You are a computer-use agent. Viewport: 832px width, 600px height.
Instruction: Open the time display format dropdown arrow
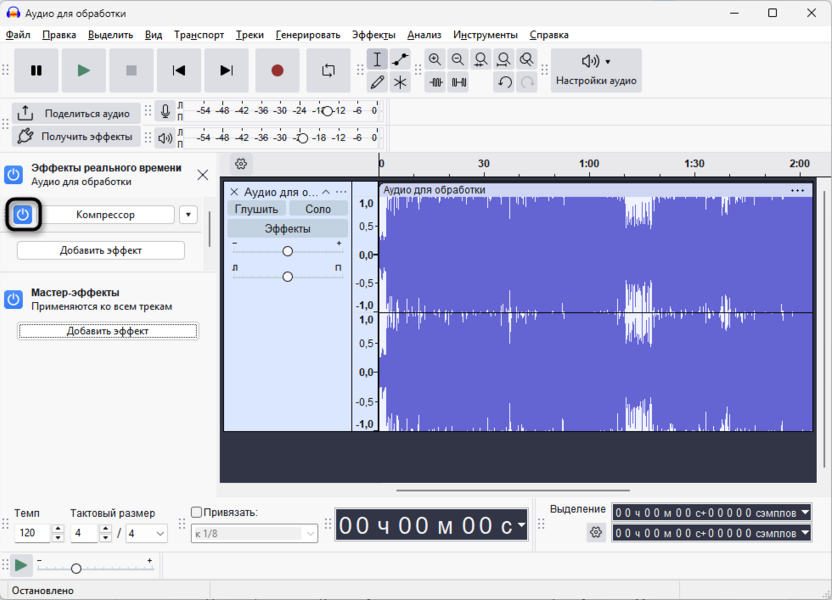tap(522, 525)
